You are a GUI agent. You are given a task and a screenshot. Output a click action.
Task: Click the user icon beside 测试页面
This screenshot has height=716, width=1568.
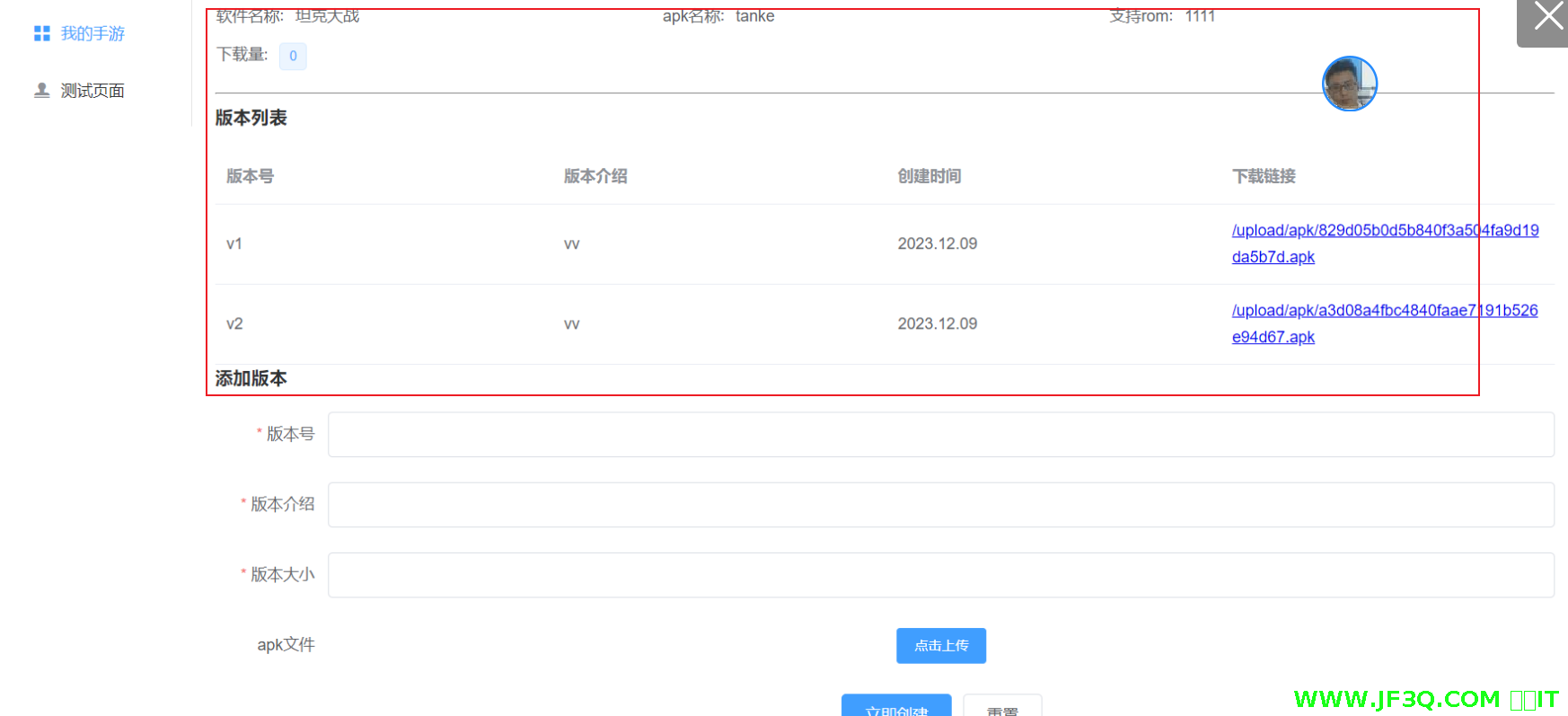click(x=41, y=91)
